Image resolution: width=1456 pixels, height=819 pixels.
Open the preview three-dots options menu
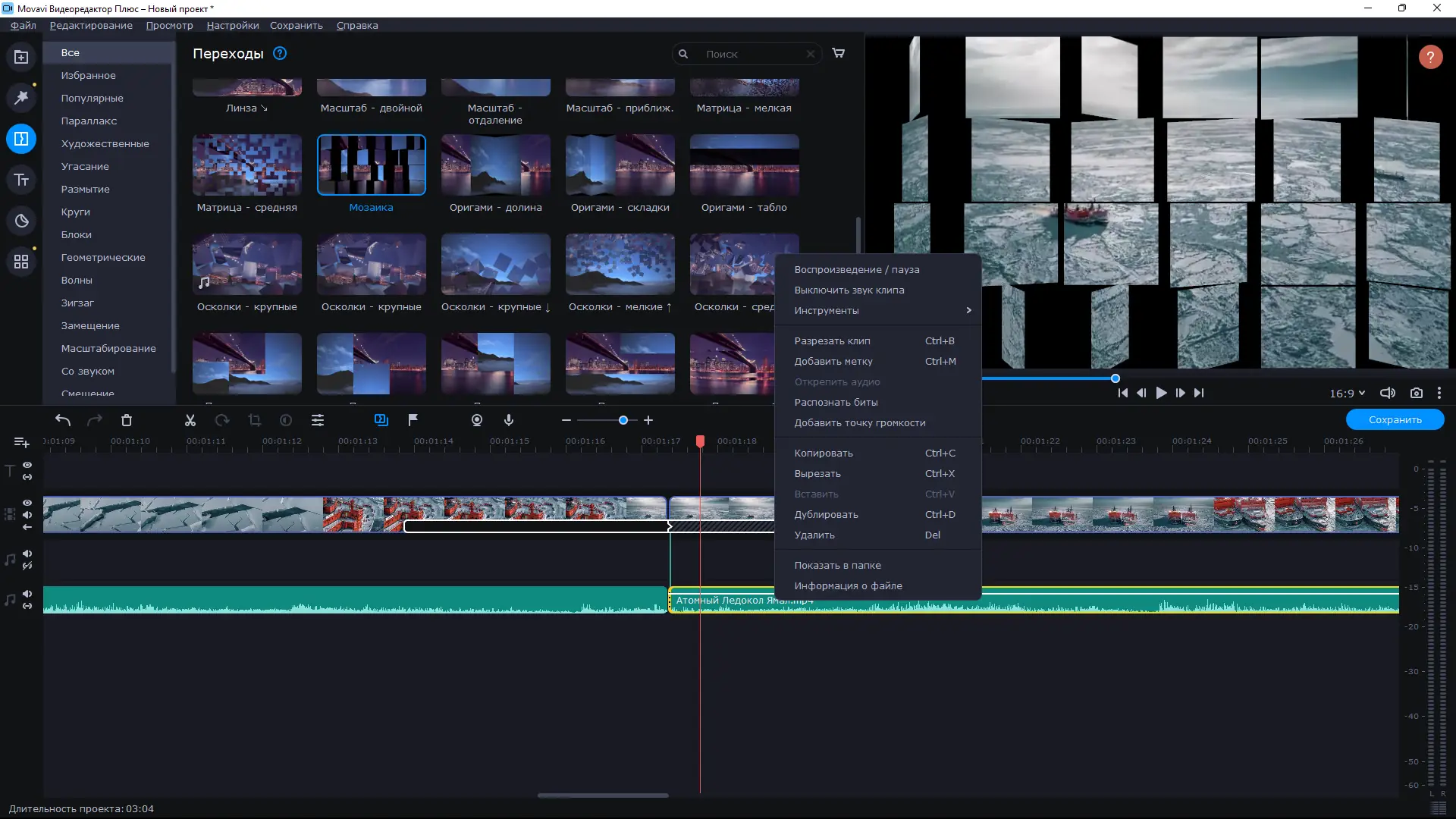pyautogui.click(x=1439, y=393)
